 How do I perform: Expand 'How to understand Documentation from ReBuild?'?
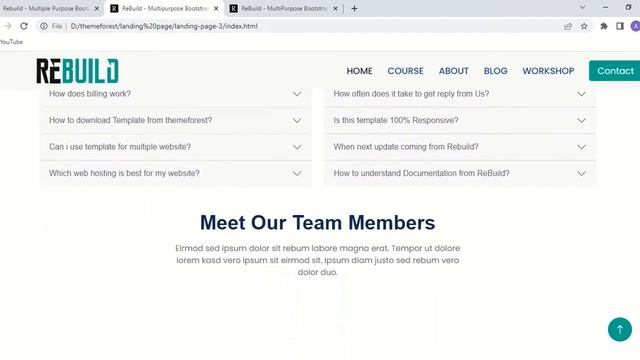click(460, 173)
